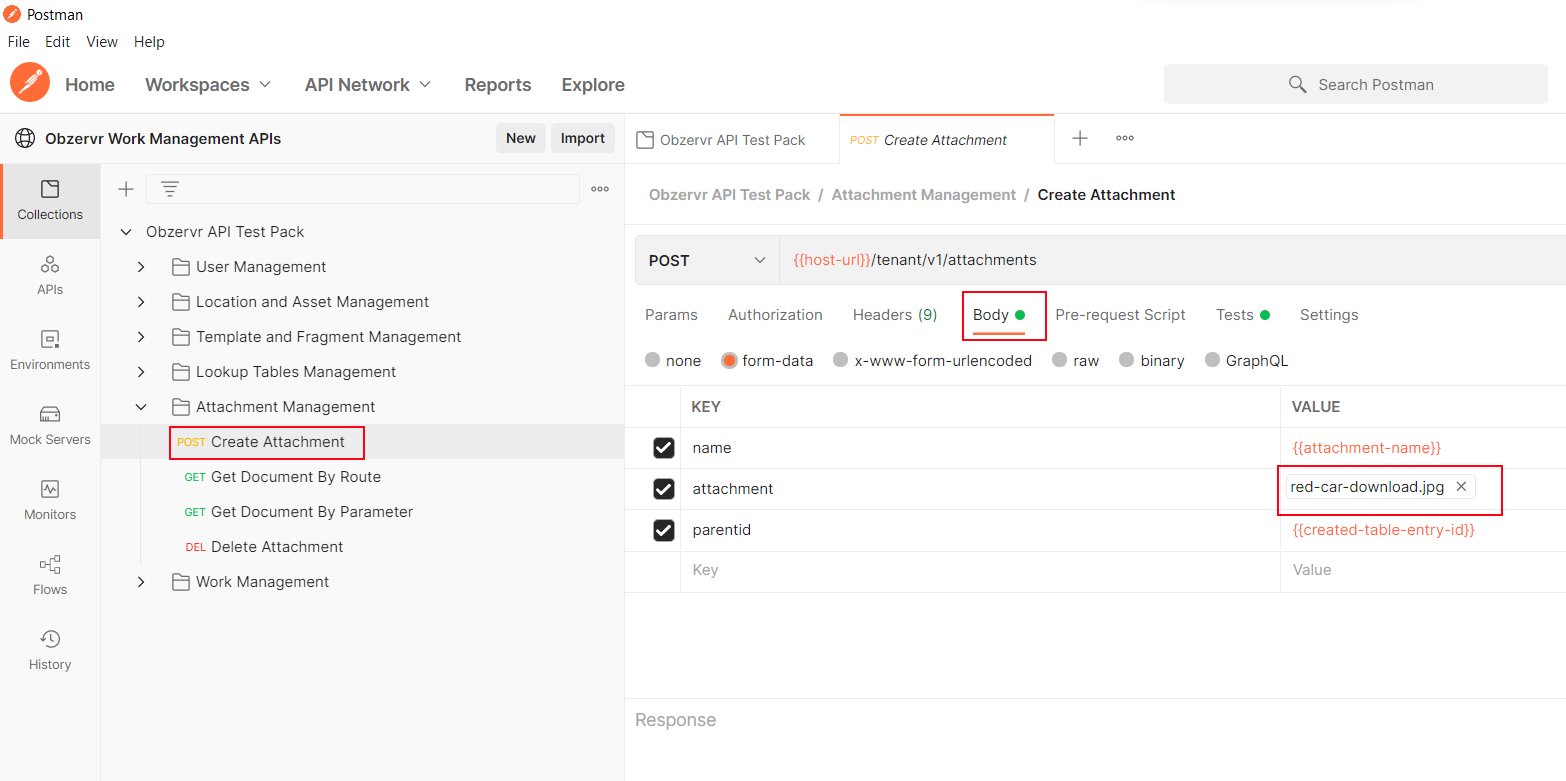Click the plus icon to create a new collection
This screenshot has width=1566, height=781.
click(126, 189)
